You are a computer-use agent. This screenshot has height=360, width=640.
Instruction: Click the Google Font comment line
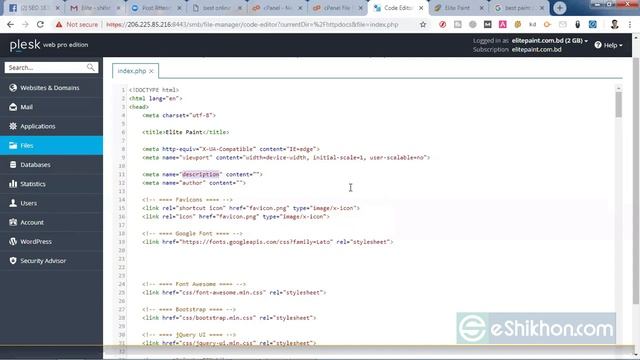192,233
